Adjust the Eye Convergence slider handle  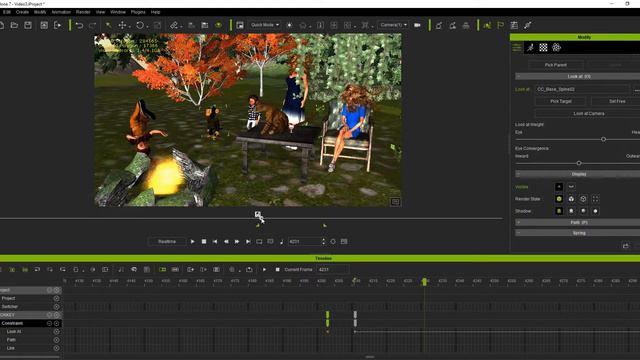[579, 163]
